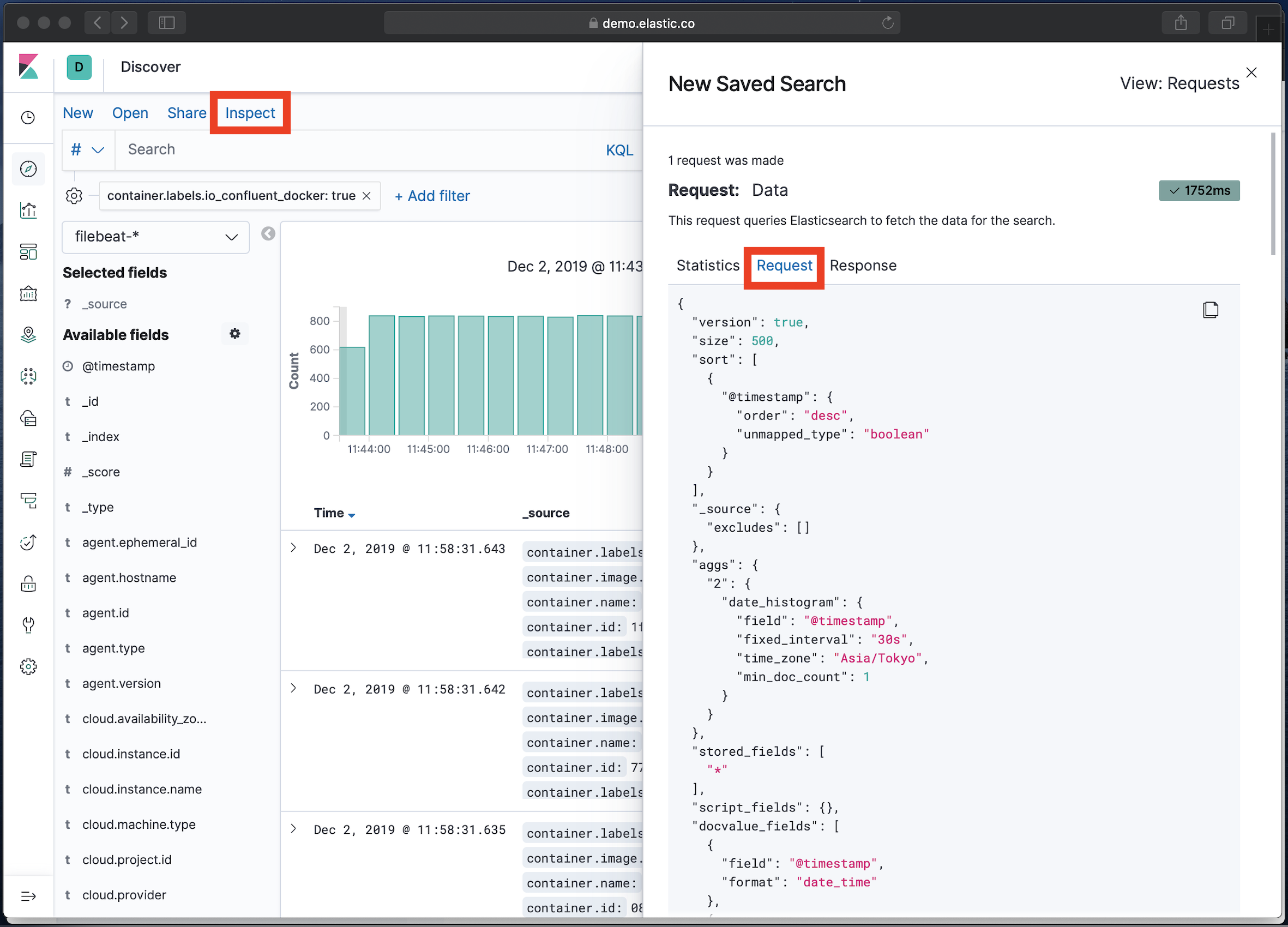1288x927 pixels.
Task: Remove container.labels.io_confluent_docker filter
Action: click(x=367, y=196)
